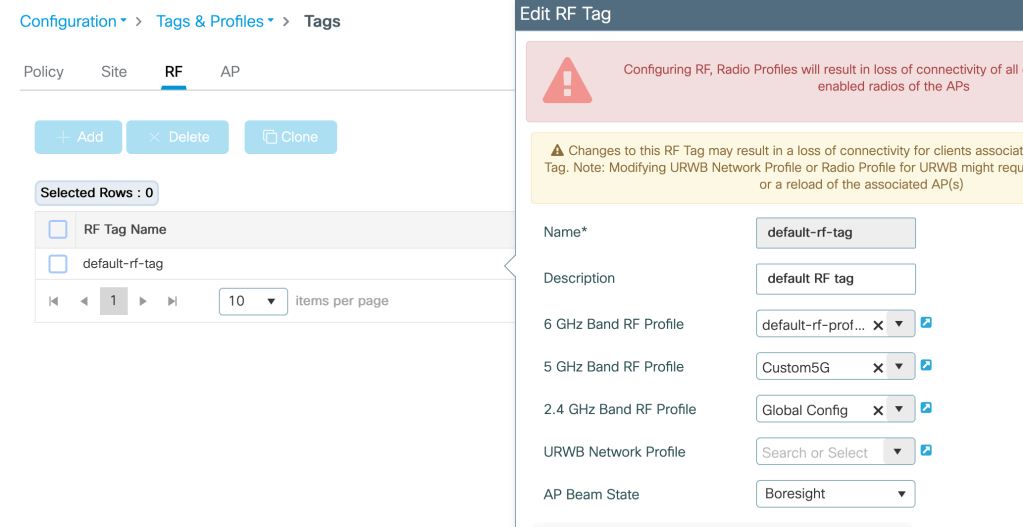Expand the URWB Network Profile dropdown
Image resolution: width=1023 pixels, height=527 pixels.
point(899,453)
